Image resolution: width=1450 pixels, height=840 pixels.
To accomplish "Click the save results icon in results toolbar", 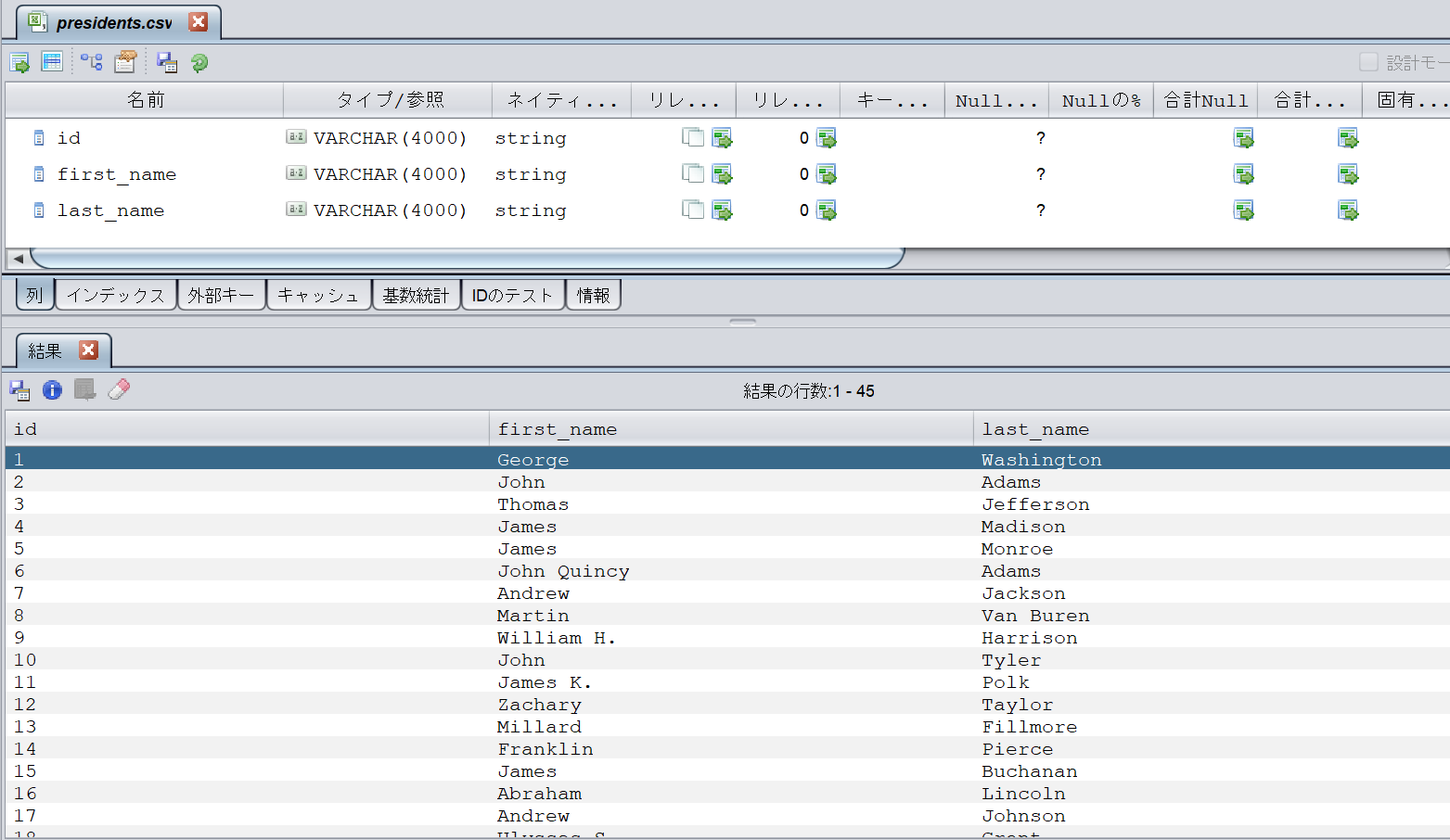I will coord(19,389).
